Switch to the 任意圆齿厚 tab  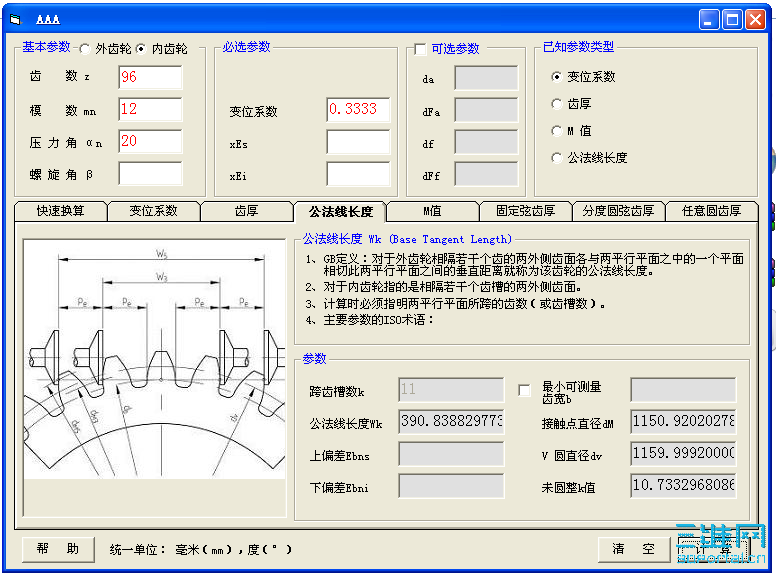coord(712,211)
